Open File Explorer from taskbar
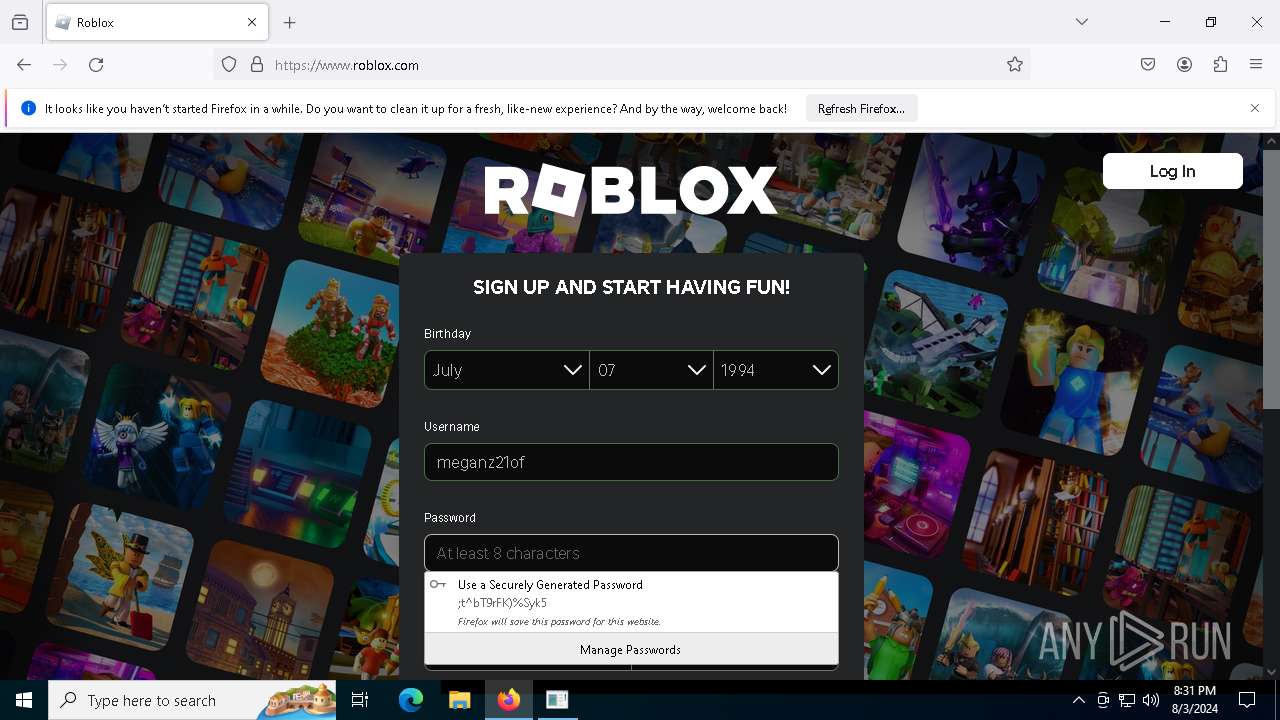 459,700
